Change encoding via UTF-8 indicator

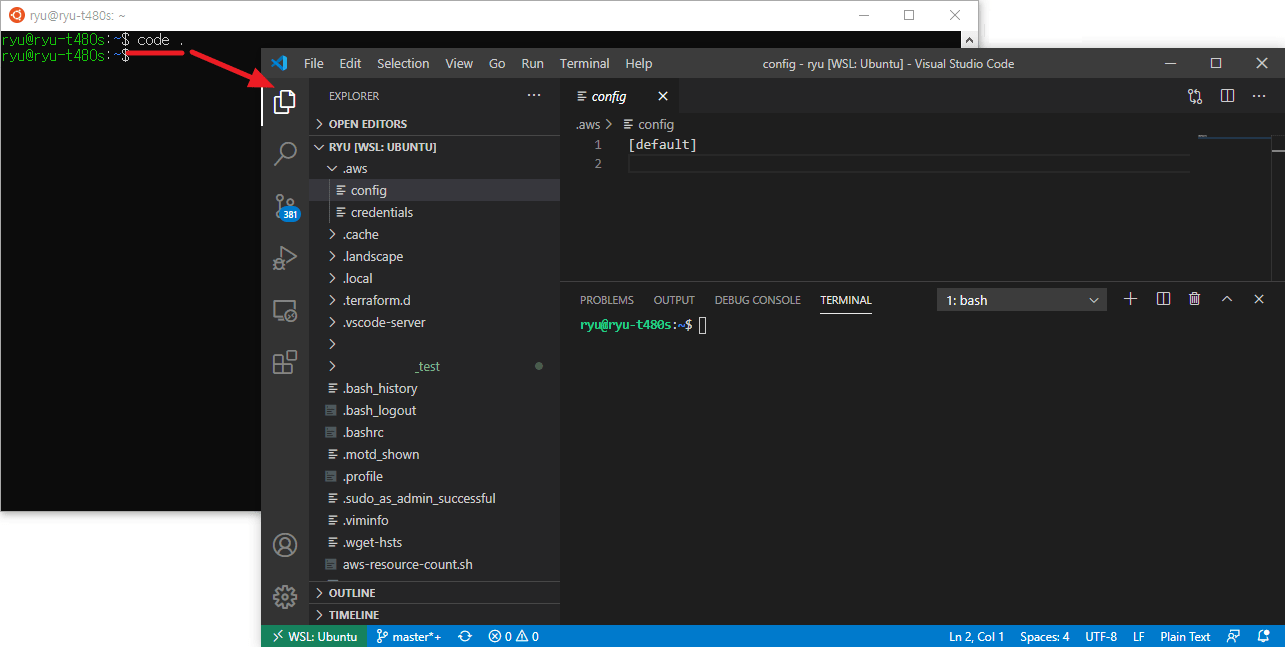[x=1101, y=636]
